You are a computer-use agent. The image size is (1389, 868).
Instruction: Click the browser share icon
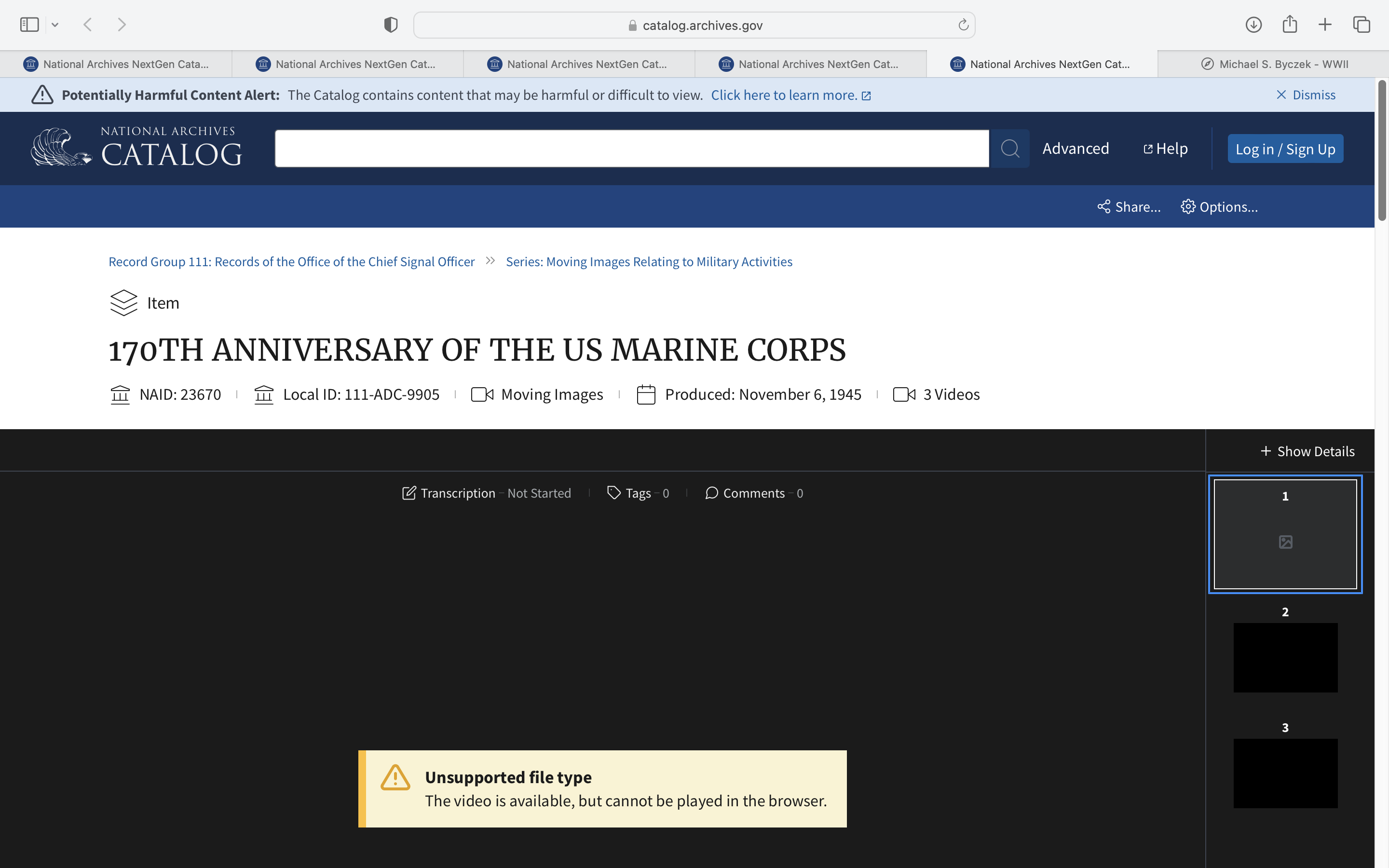coord(1290,25)
